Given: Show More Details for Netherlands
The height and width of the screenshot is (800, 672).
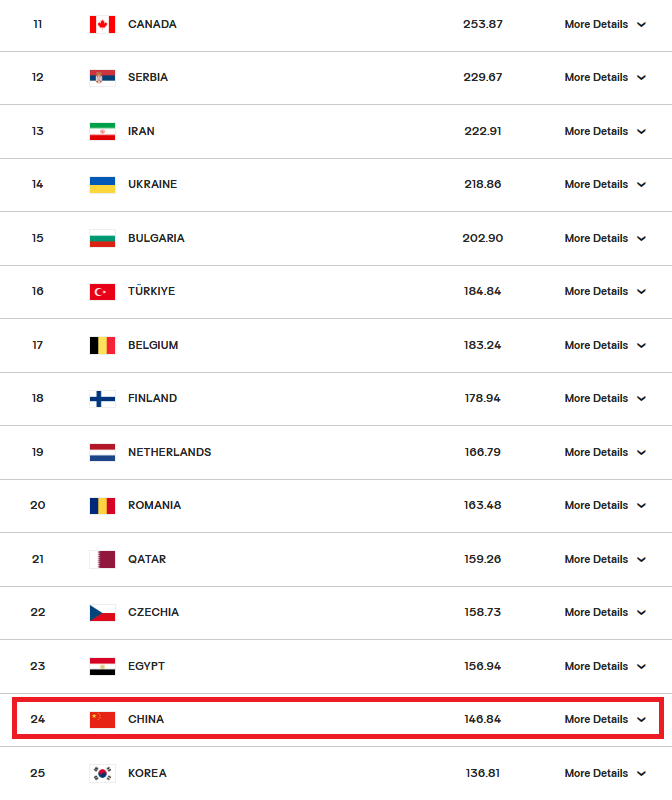Looking at the screenshot, I should (x=605, y=453).
